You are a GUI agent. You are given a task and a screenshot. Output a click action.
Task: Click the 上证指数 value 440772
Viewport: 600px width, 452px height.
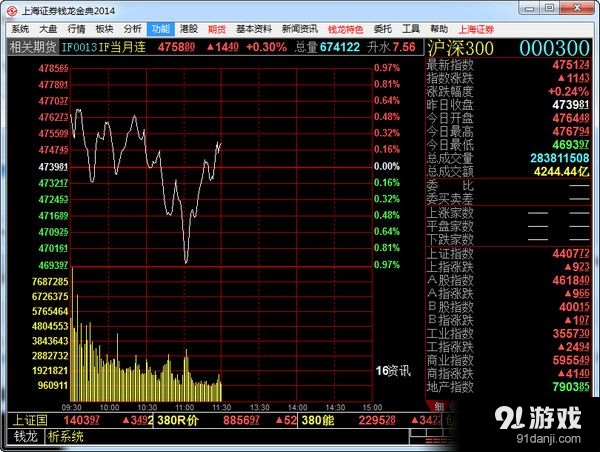coord(571,253)
